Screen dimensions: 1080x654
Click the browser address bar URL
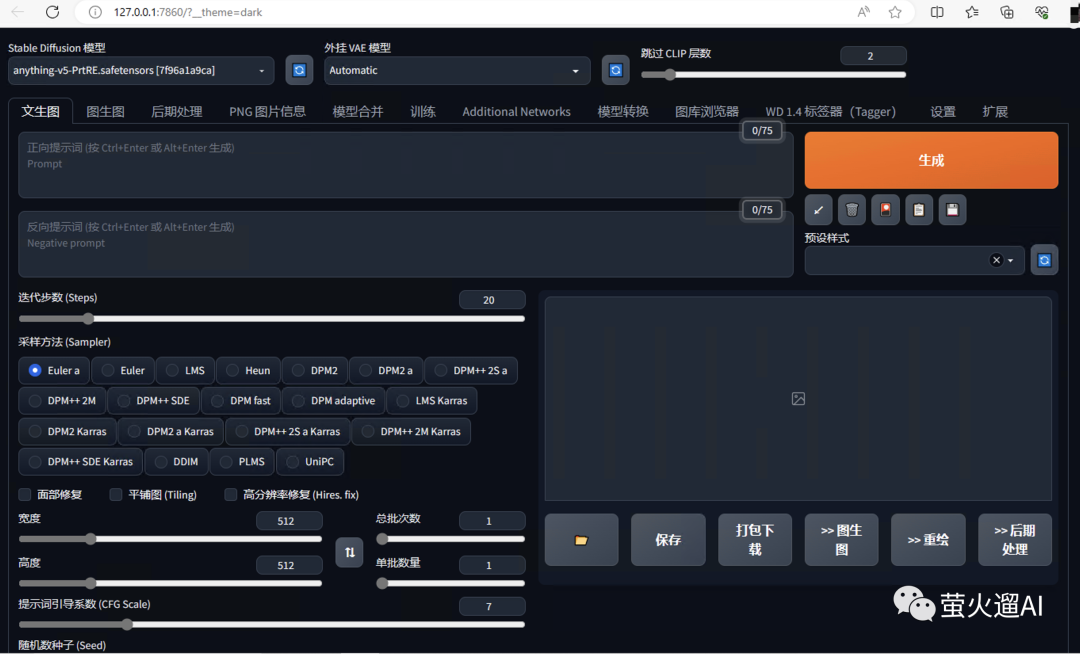[x=188, y=12]
